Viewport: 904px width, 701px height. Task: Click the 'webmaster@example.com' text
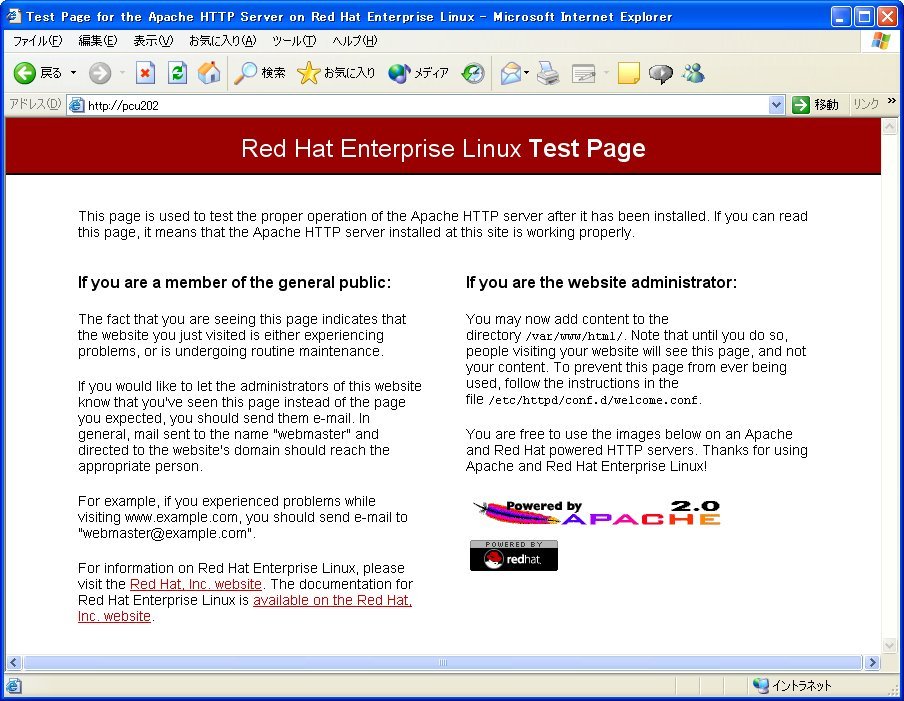pyautogui.click(x=165, y=533)
